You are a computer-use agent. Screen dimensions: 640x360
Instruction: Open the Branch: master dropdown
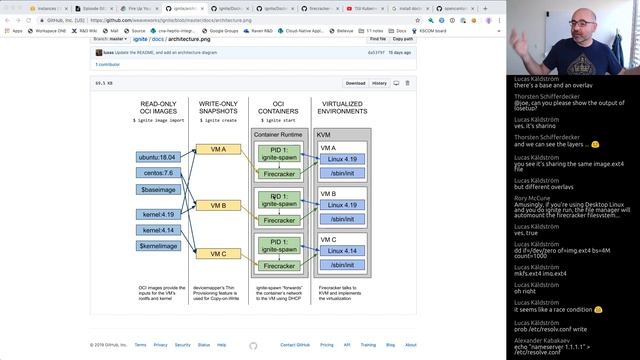110,39
